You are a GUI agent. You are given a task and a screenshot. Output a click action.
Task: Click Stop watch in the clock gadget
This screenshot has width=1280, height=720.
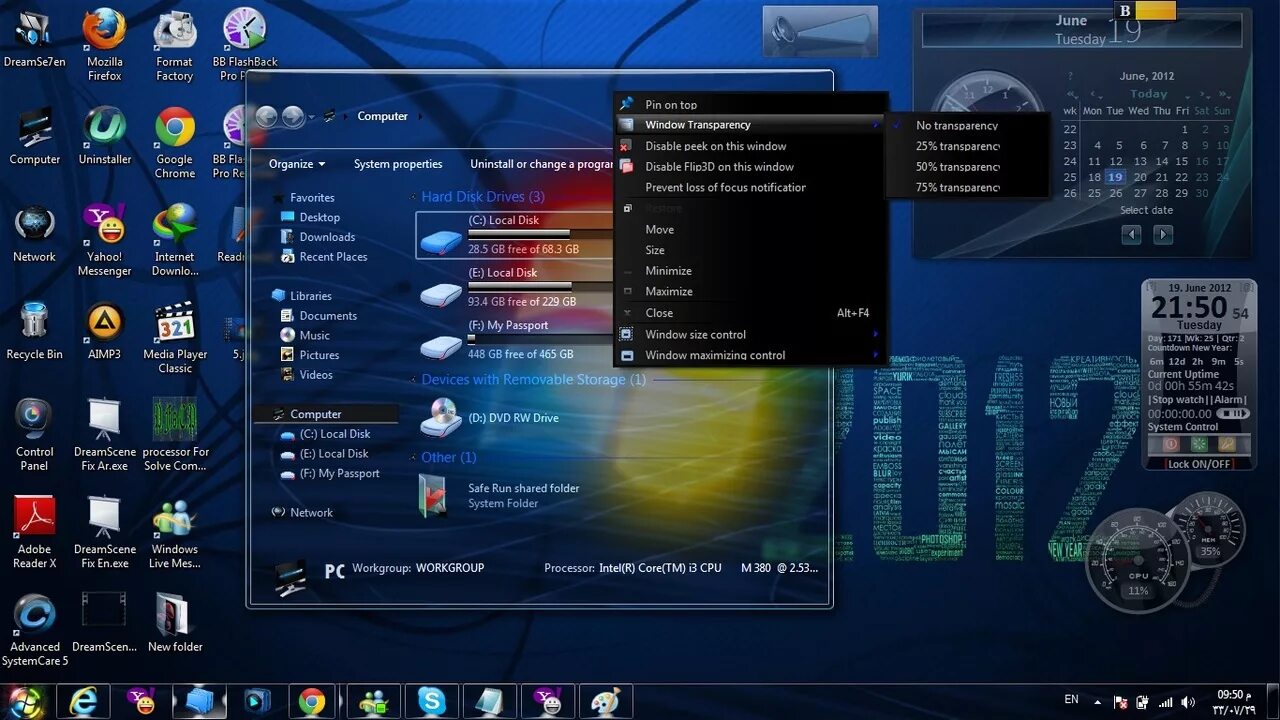(1176, 400)
